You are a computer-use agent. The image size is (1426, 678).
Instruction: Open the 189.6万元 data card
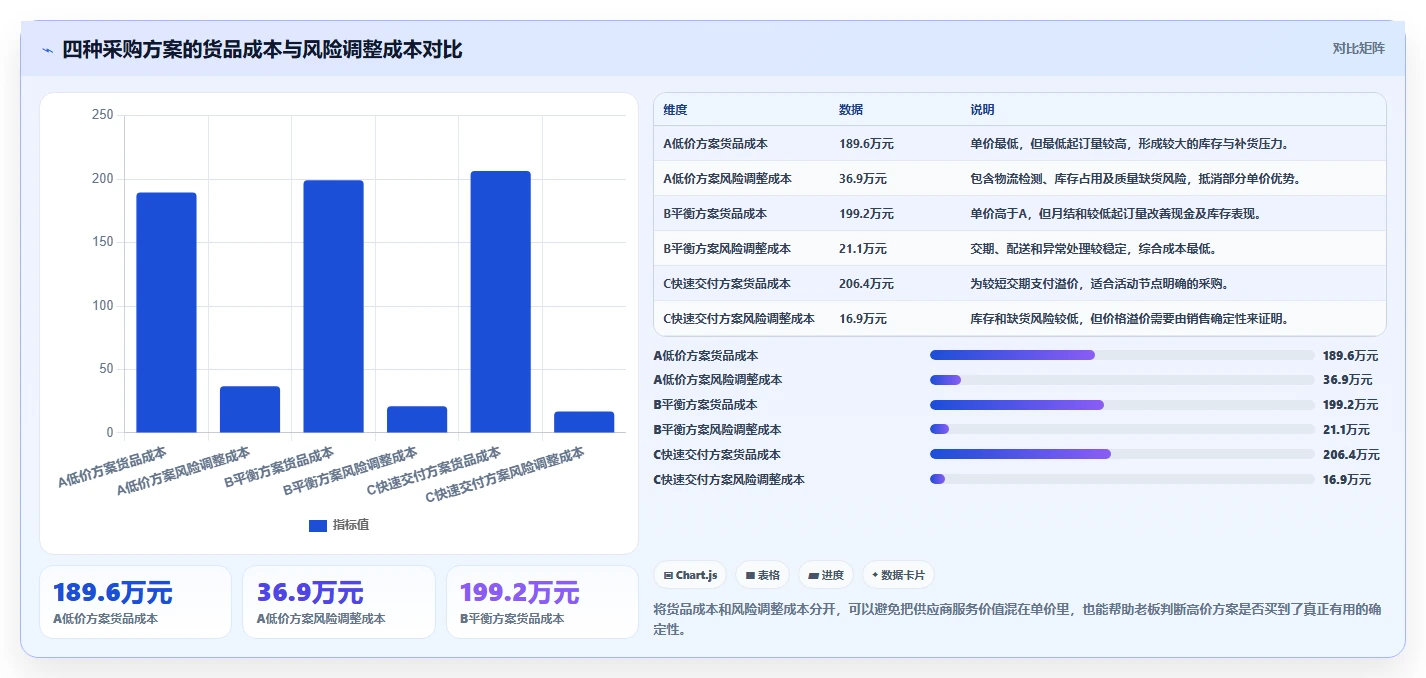click(x=135, y=602)
